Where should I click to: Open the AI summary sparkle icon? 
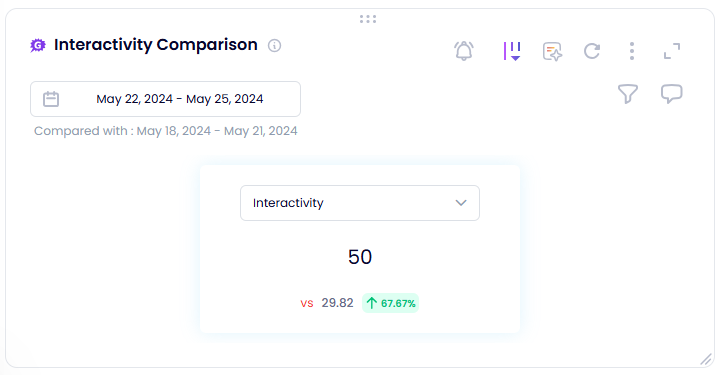(x=552, y=51)
